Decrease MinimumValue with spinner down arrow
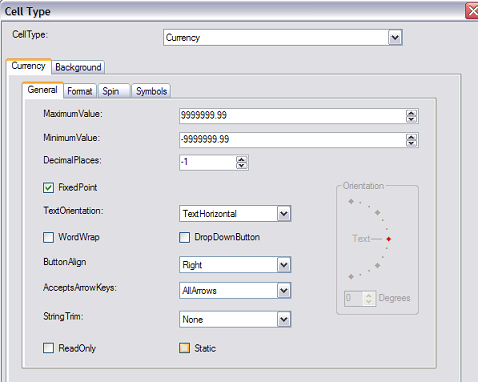Viewport: 478px width, 382px height. coord(411,143)
